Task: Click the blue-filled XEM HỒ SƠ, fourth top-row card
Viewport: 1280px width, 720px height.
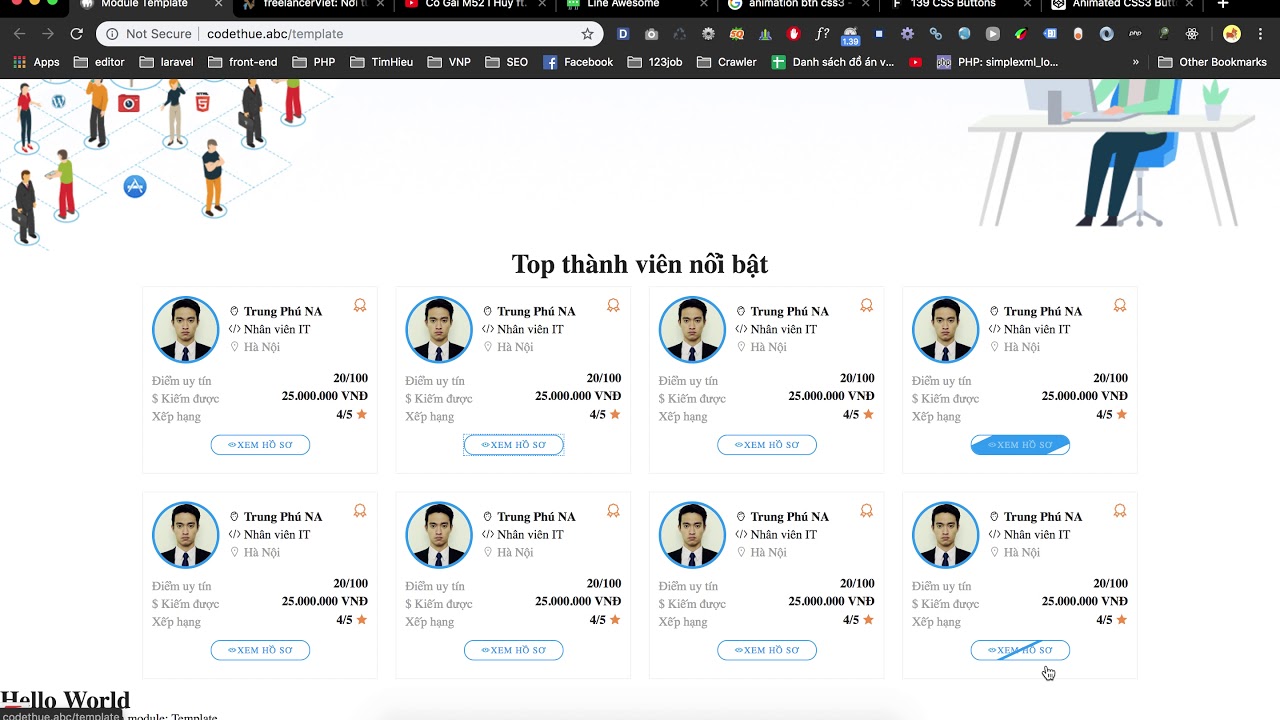Action: pos(1020,445)
